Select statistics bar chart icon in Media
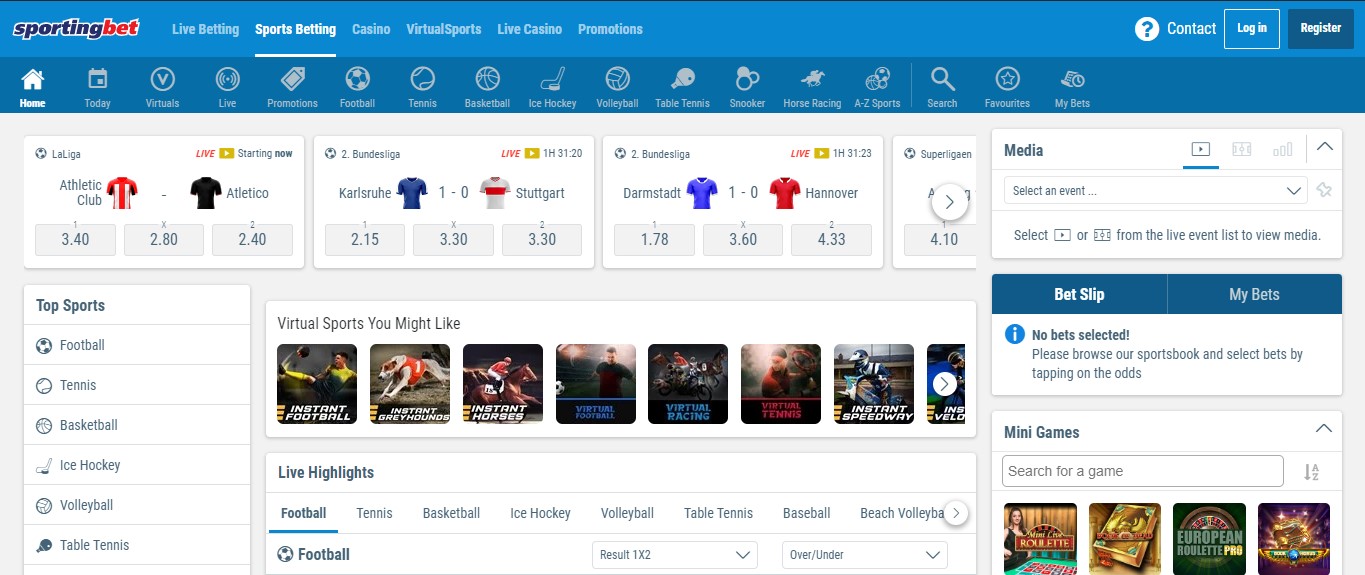This screenshot has height=575, width=1365. (1282, 150)
